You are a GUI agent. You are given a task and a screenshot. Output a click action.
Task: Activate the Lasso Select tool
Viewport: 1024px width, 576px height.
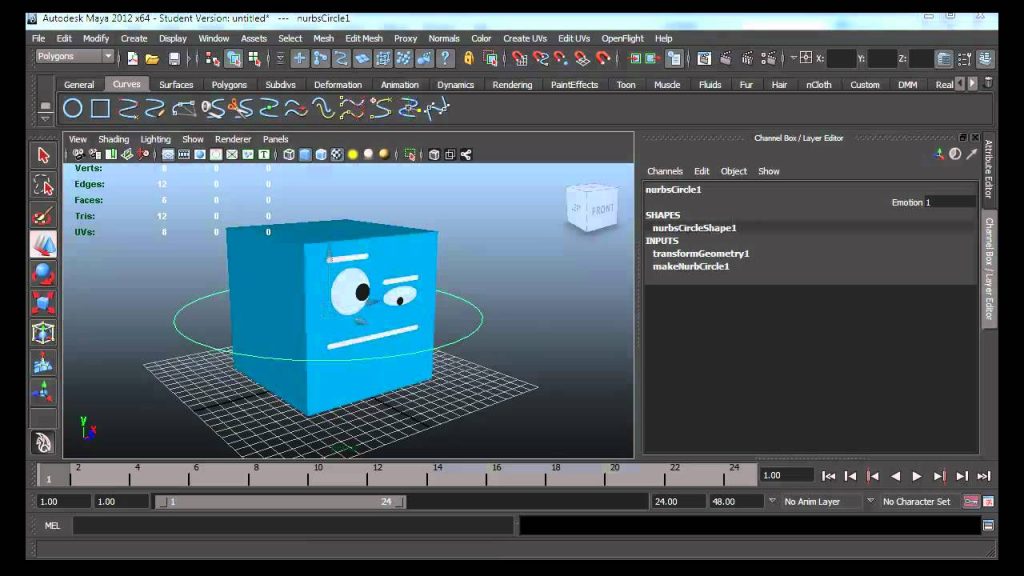43,185
